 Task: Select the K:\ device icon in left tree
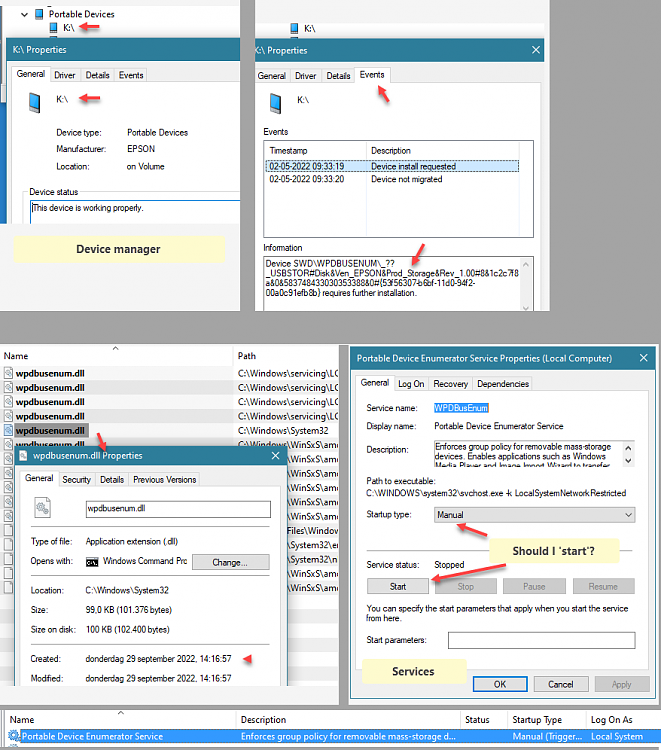(54, 28)
